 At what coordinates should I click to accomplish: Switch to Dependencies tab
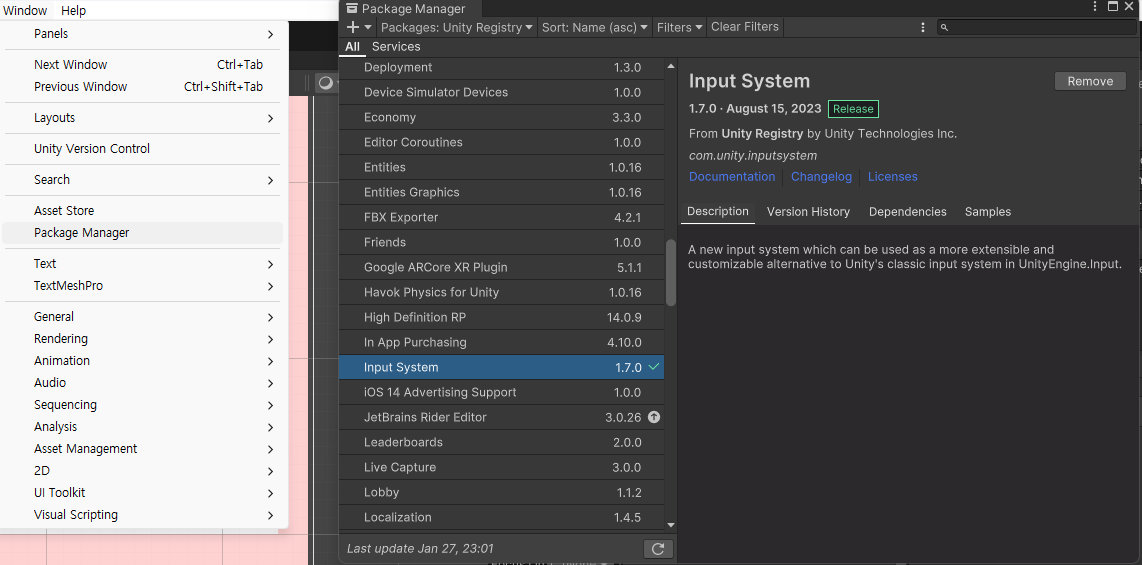[x=907, y=212]
